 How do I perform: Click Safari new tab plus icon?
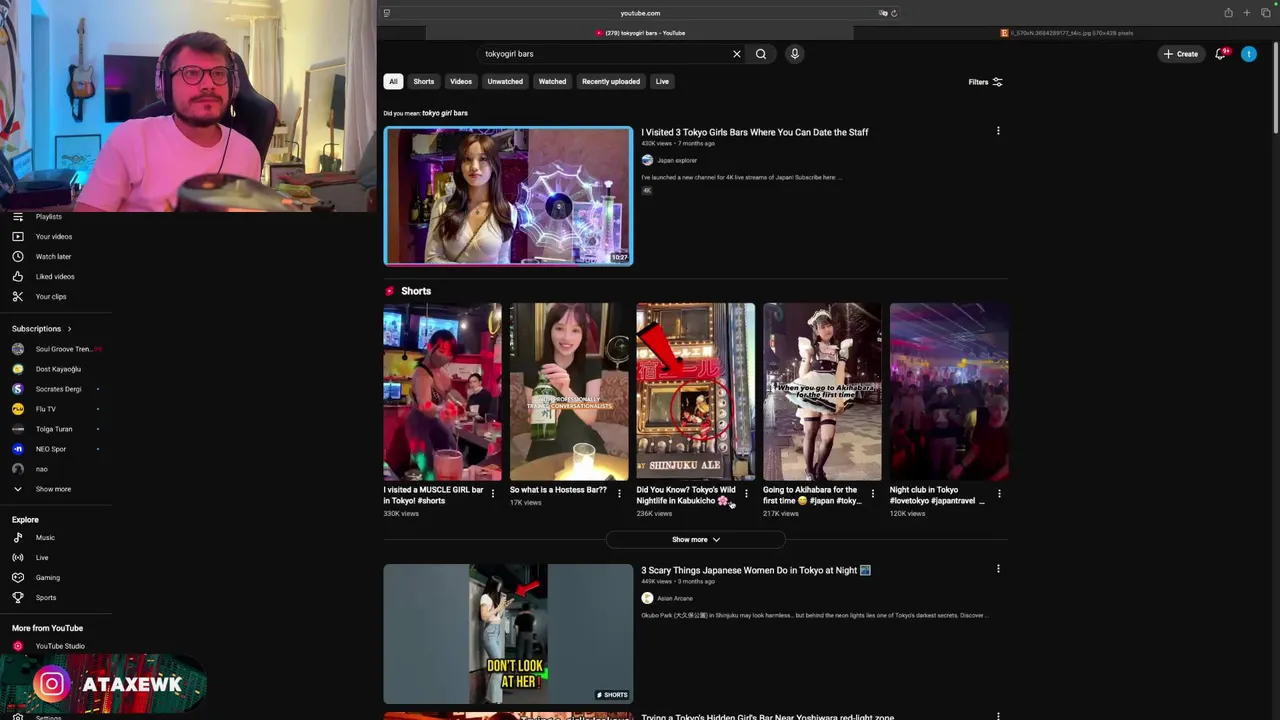click(x=1246, y=13)
